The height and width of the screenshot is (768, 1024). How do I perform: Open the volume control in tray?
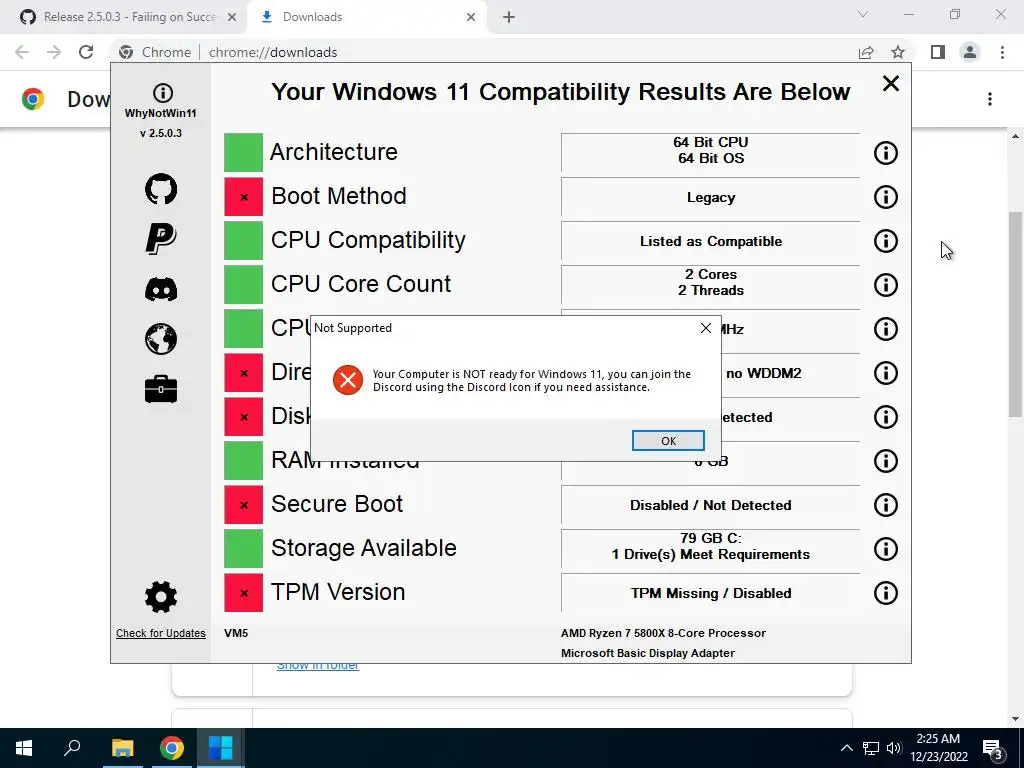pos(894,748)
